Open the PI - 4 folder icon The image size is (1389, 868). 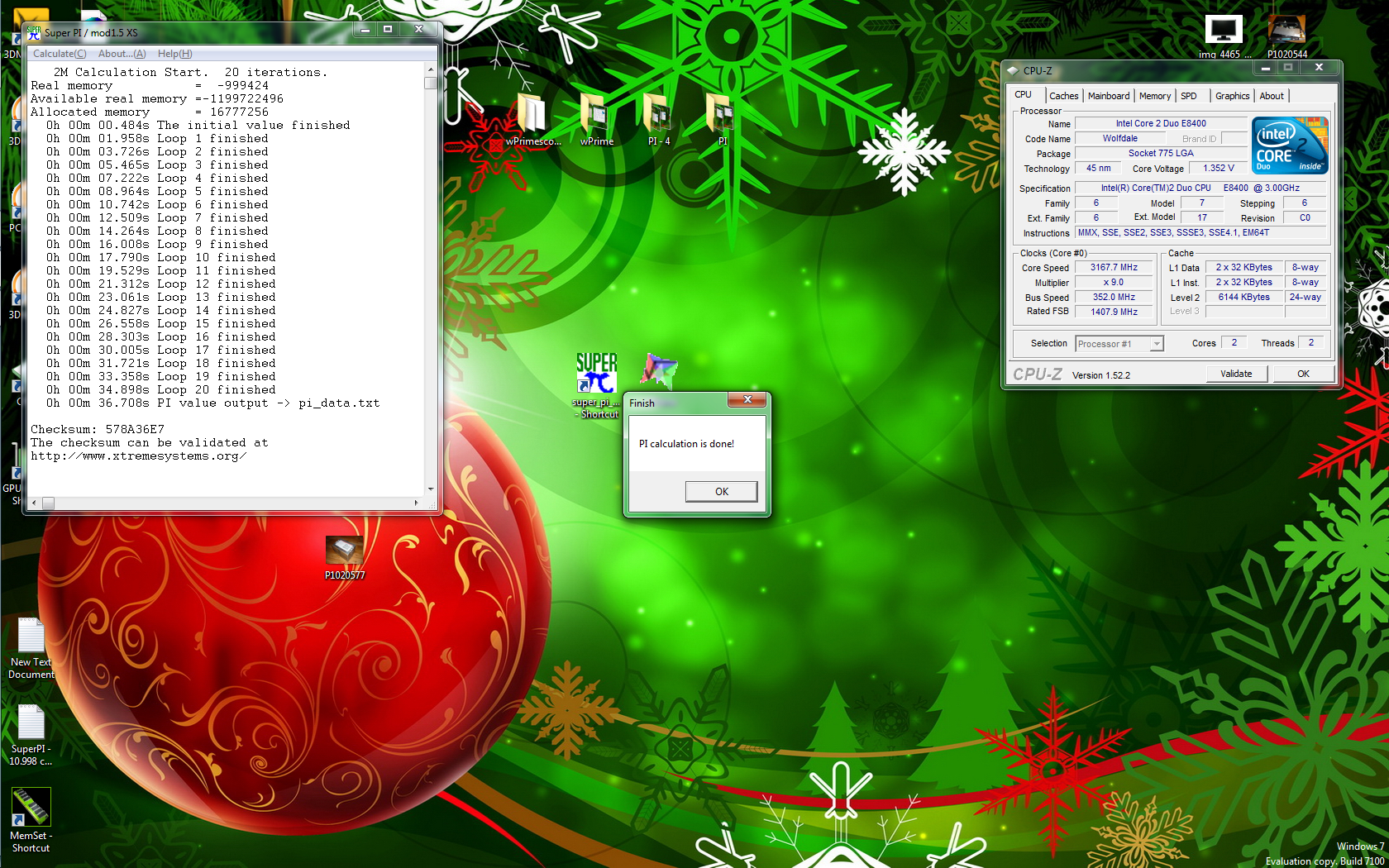pyautogui.click(x=659, y=118)
